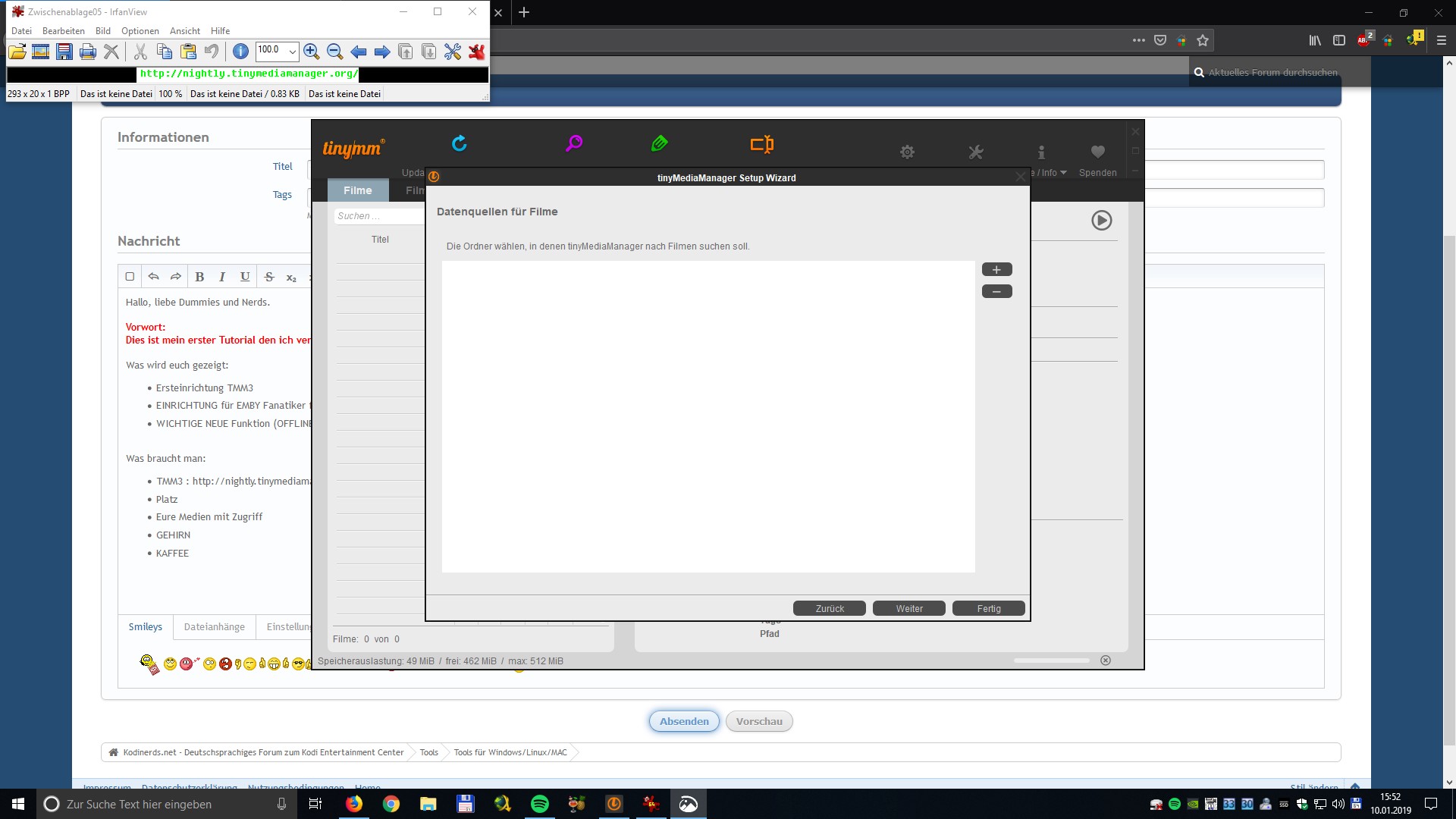1456x819 pixels.
Task: Print using IrfanView printer icon
Action: point(88,52)
